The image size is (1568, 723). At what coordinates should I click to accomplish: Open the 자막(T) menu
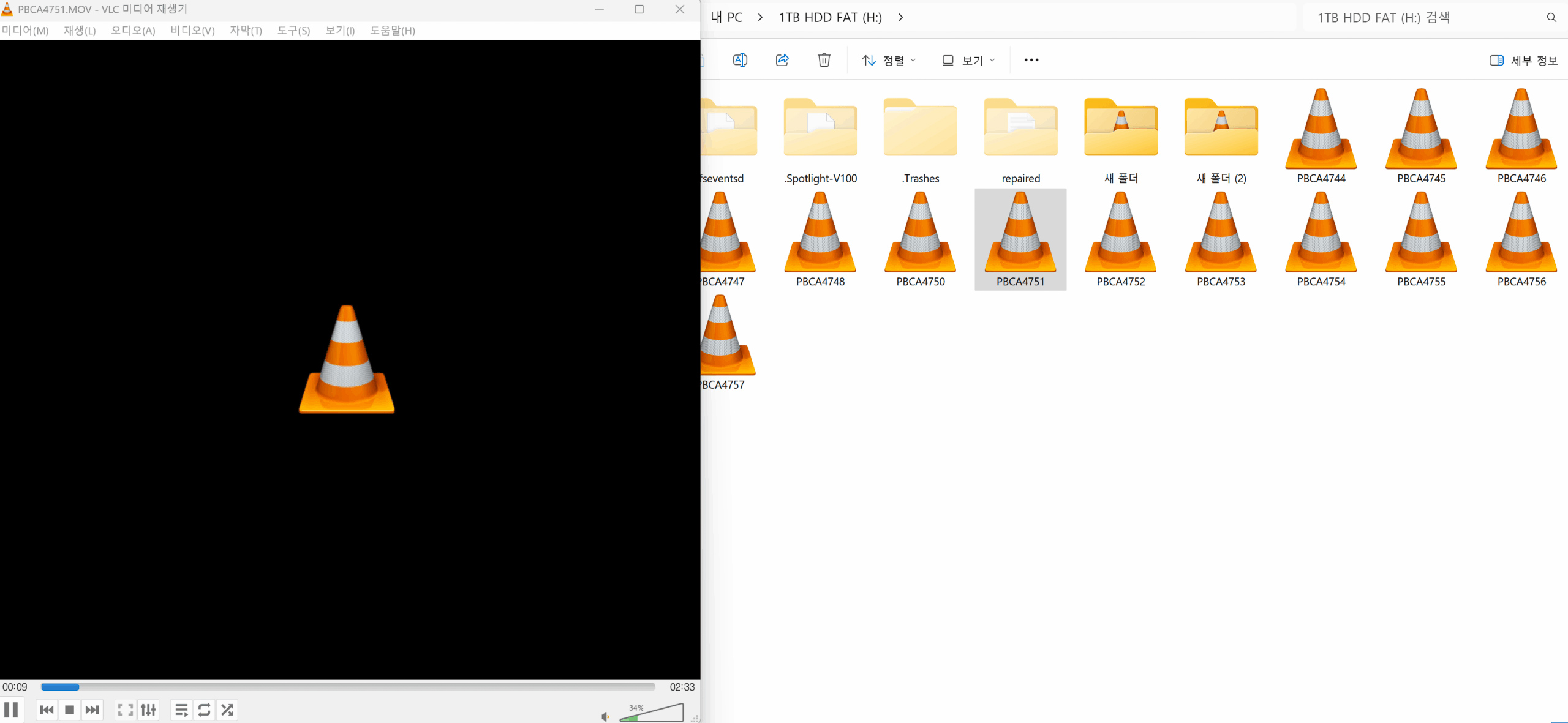click(246, 31)
